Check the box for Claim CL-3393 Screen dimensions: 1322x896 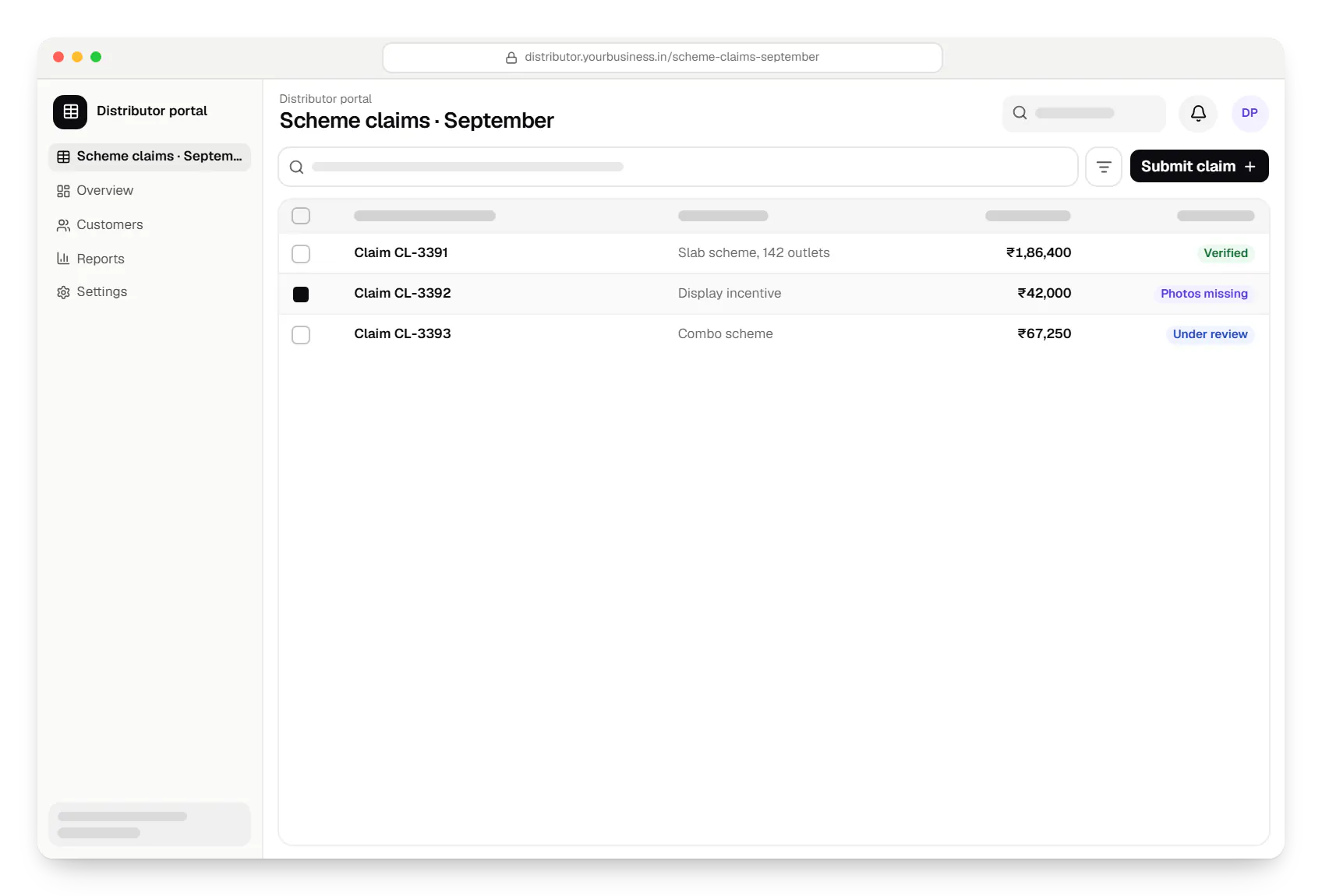301,334
